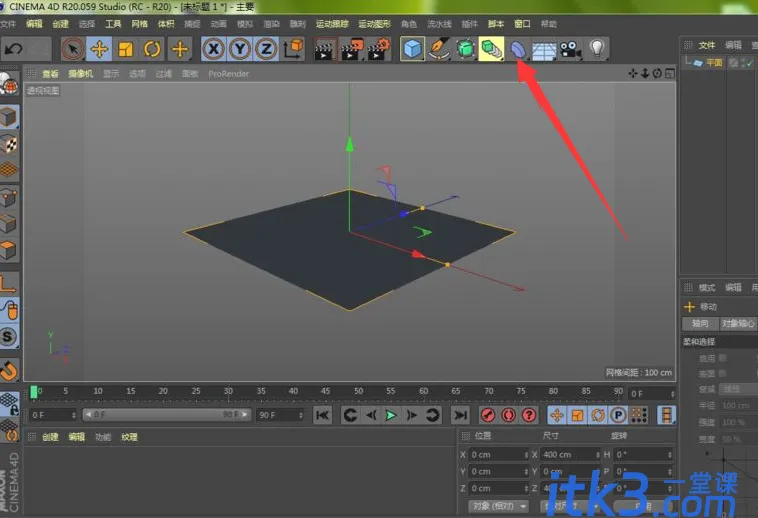Click the magnet tool icon
Screen dimensions: 758x518
tap(9, 370)
